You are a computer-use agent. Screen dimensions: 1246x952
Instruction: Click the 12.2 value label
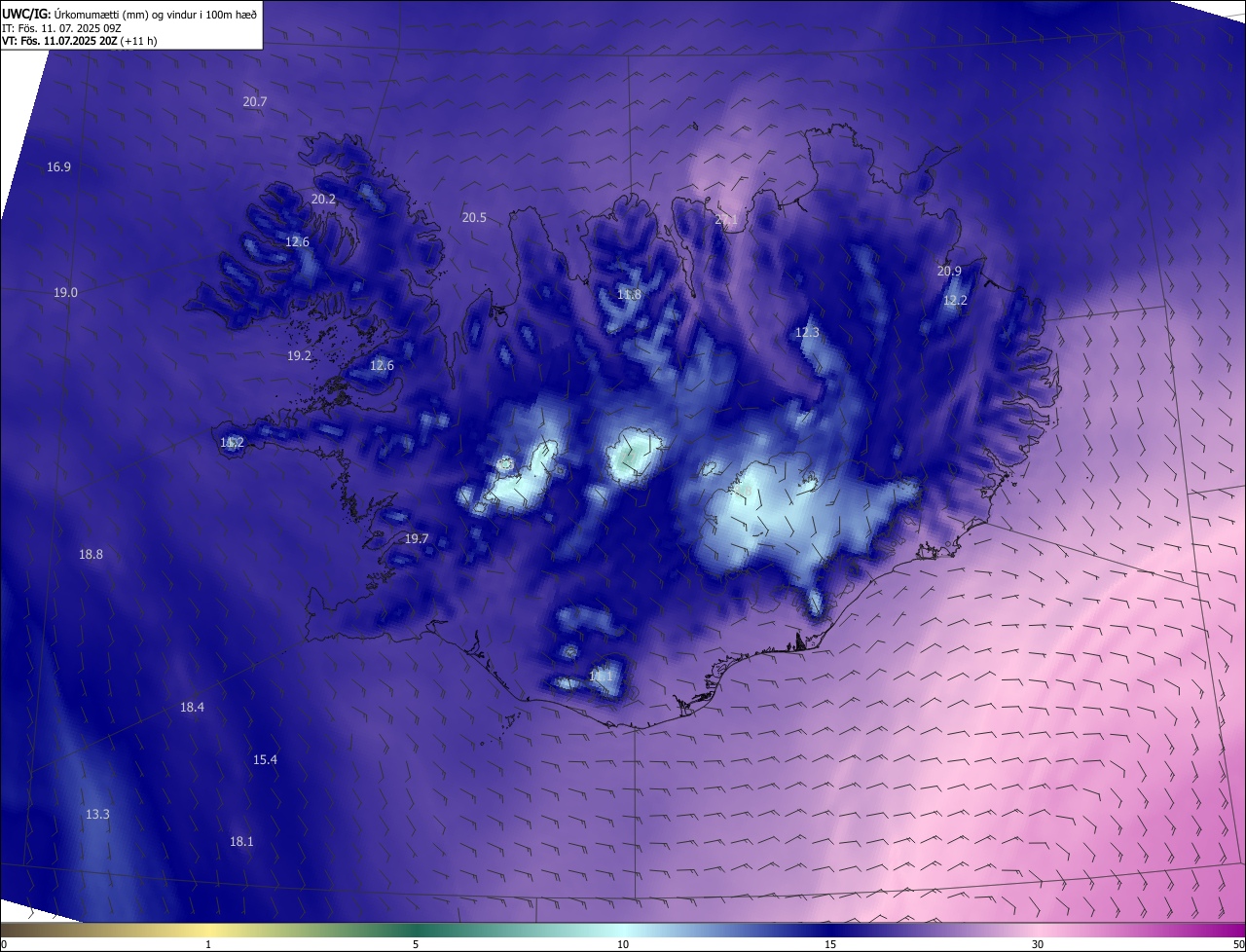(x=955, y=300)
